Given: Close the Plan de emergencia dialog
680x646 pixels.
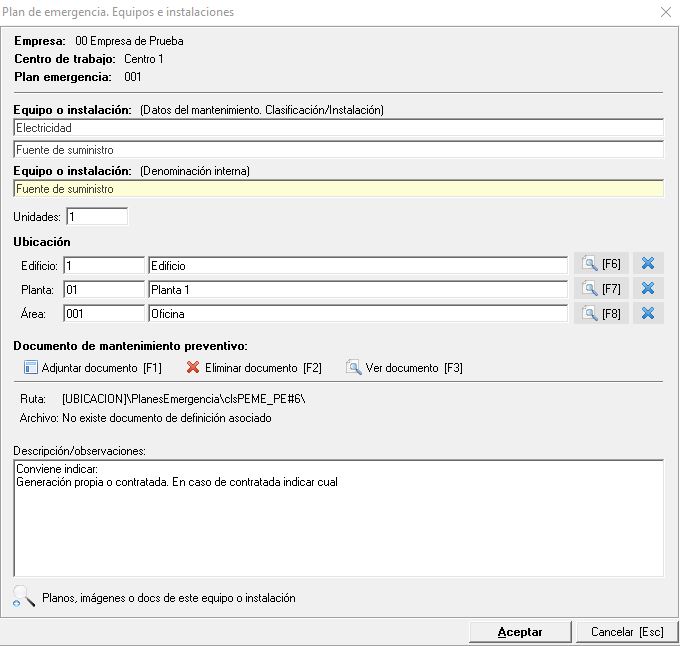Looking at the screenshot, I should pyautogui.click(x=666, y=12).
